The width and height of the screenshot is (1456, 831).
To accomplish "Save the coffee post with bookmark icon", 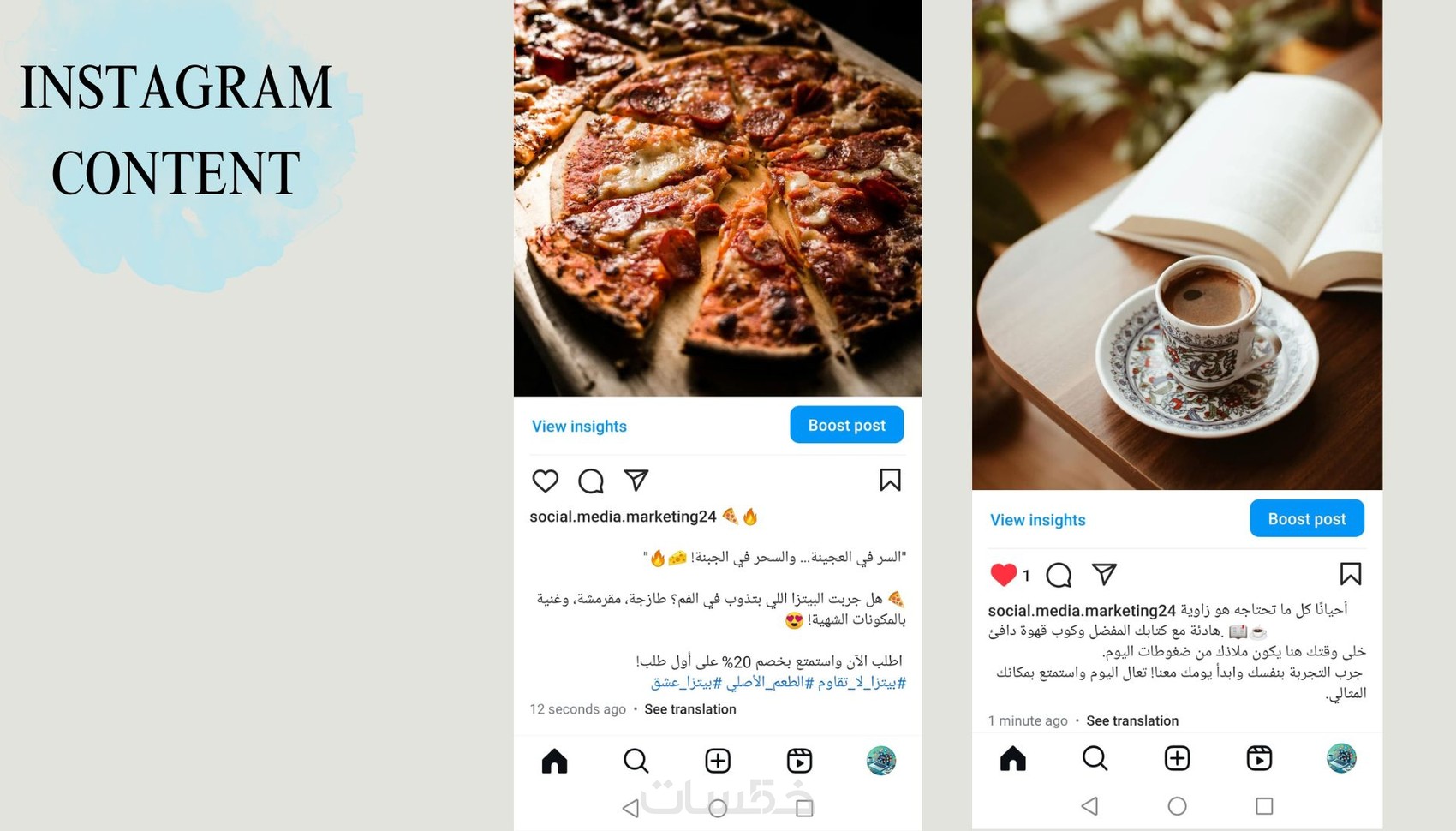I will (1351, 574).
